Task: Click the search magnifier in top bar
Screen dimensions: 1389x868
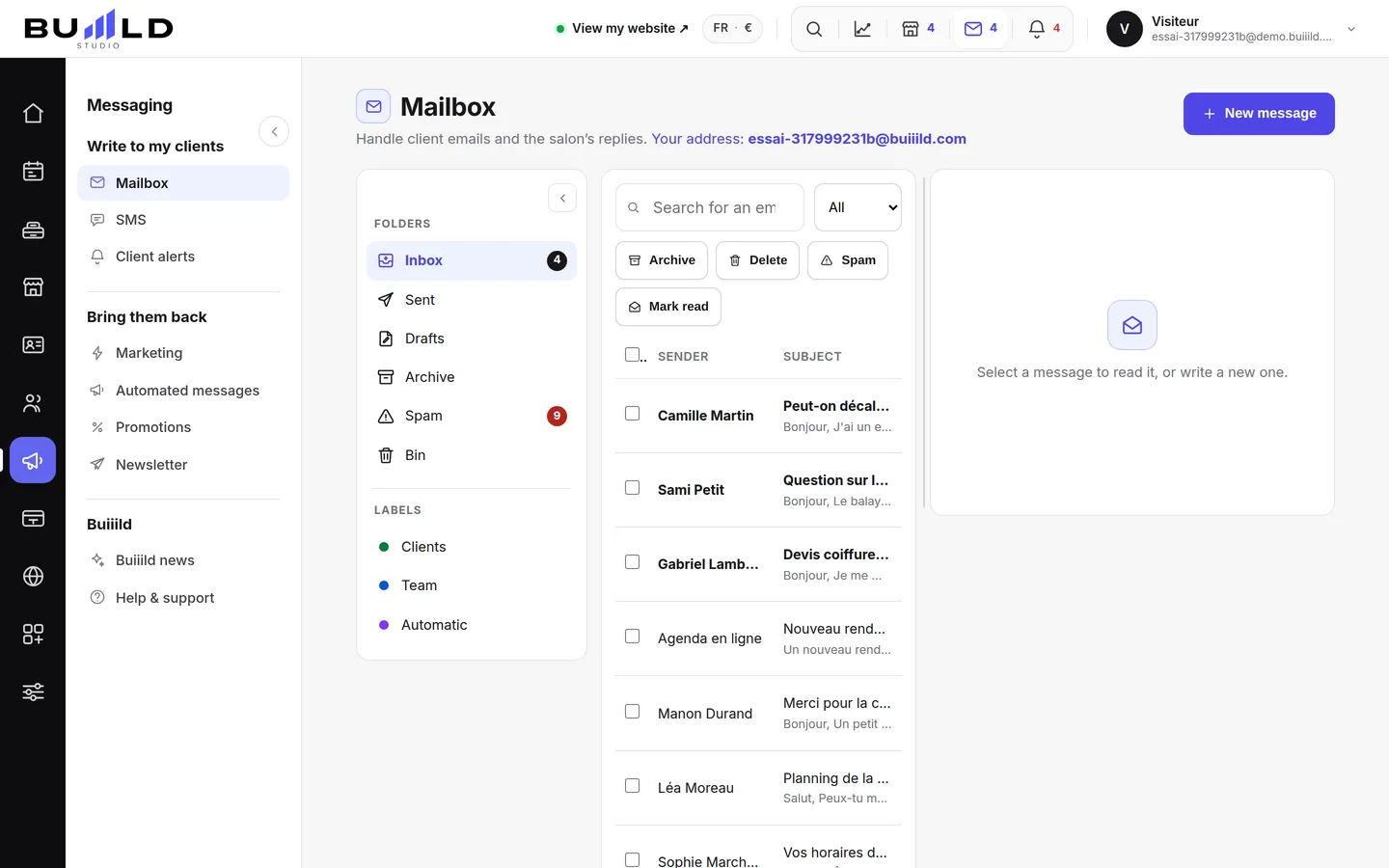Action: pyautogui.click(x=814, y=29)
